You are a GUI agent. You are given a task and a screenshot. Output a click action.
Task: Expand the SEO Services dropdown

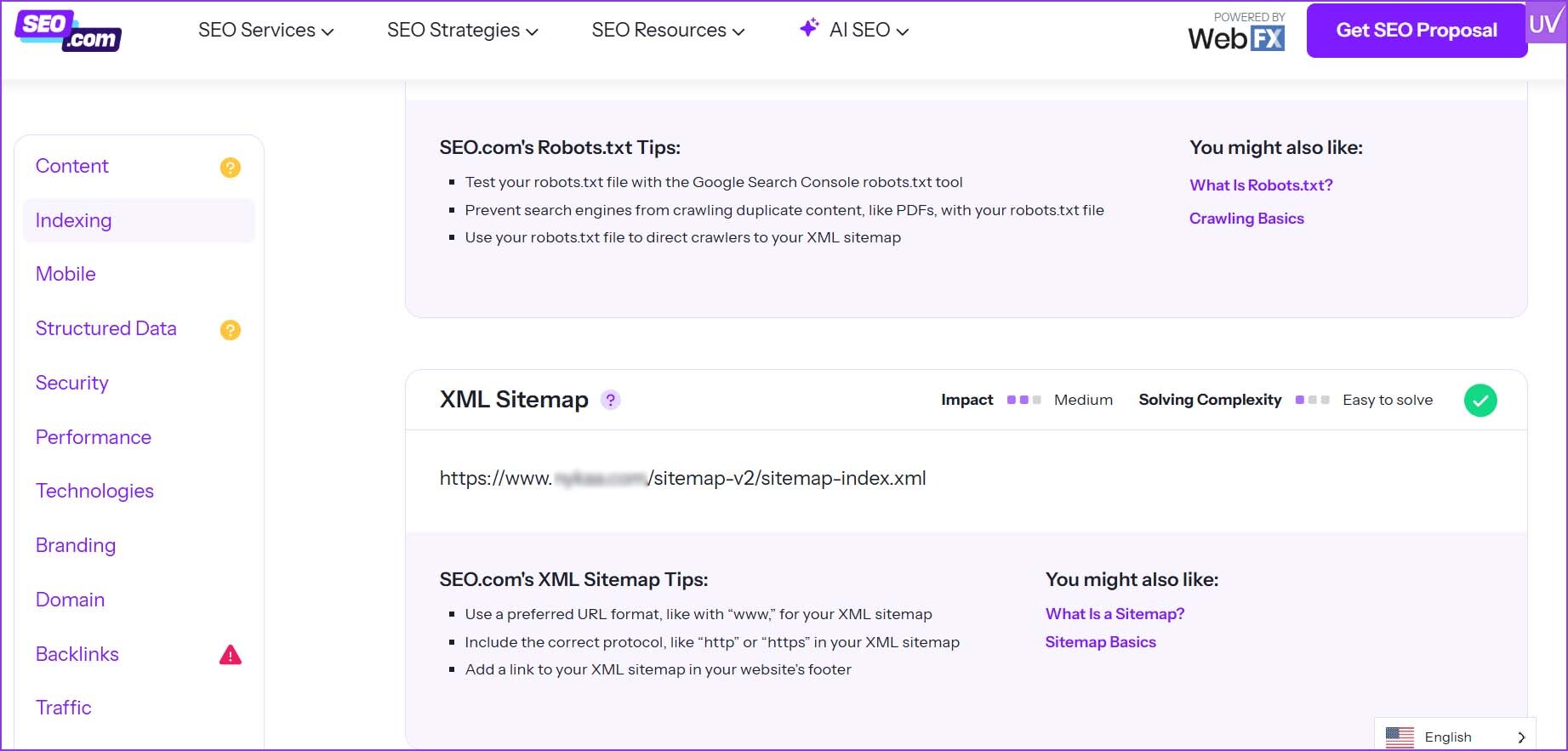(266, 30)
